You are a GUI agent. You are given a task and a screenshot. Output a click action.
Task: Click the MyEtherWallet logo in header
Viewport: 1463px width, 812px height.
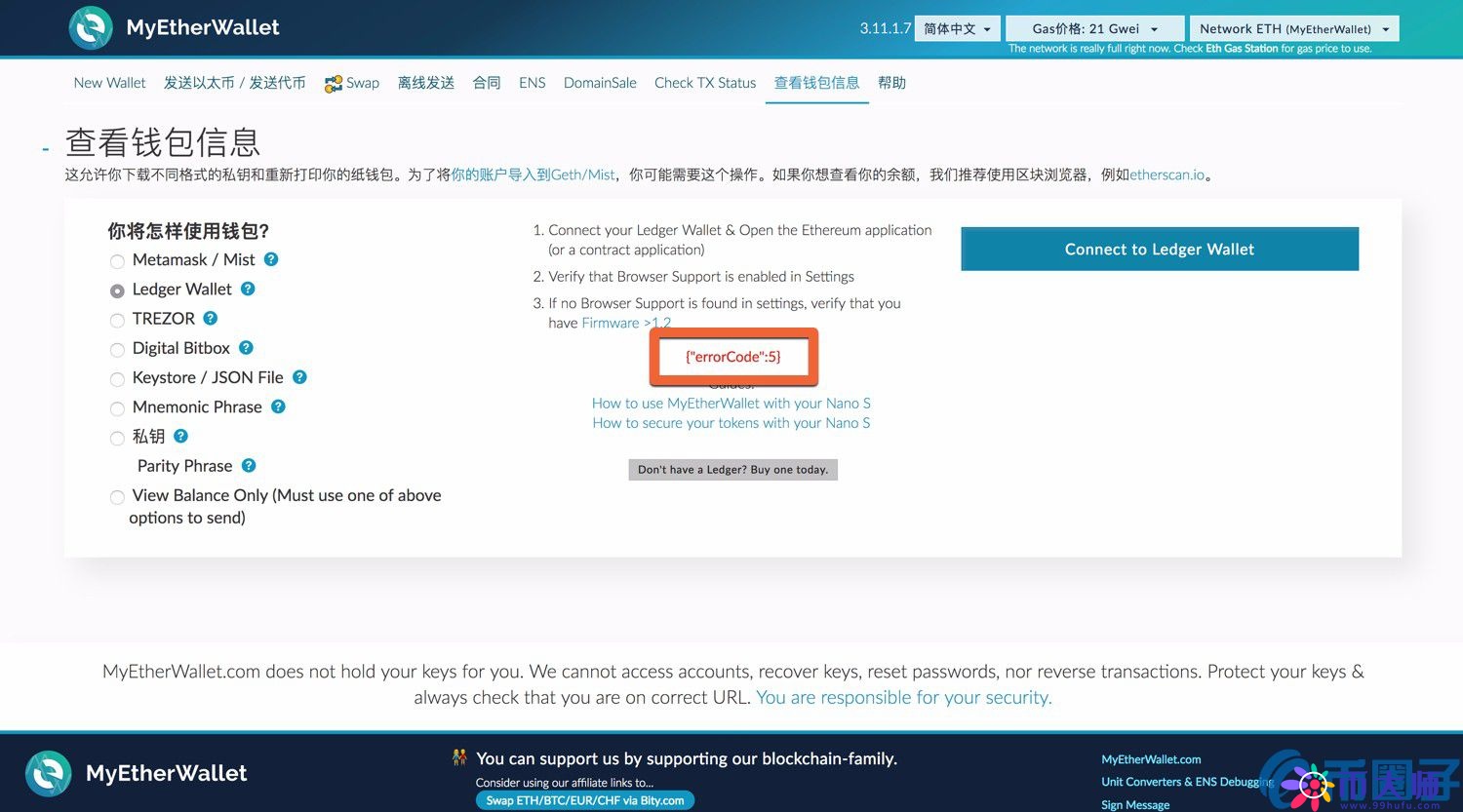[174, 27]
